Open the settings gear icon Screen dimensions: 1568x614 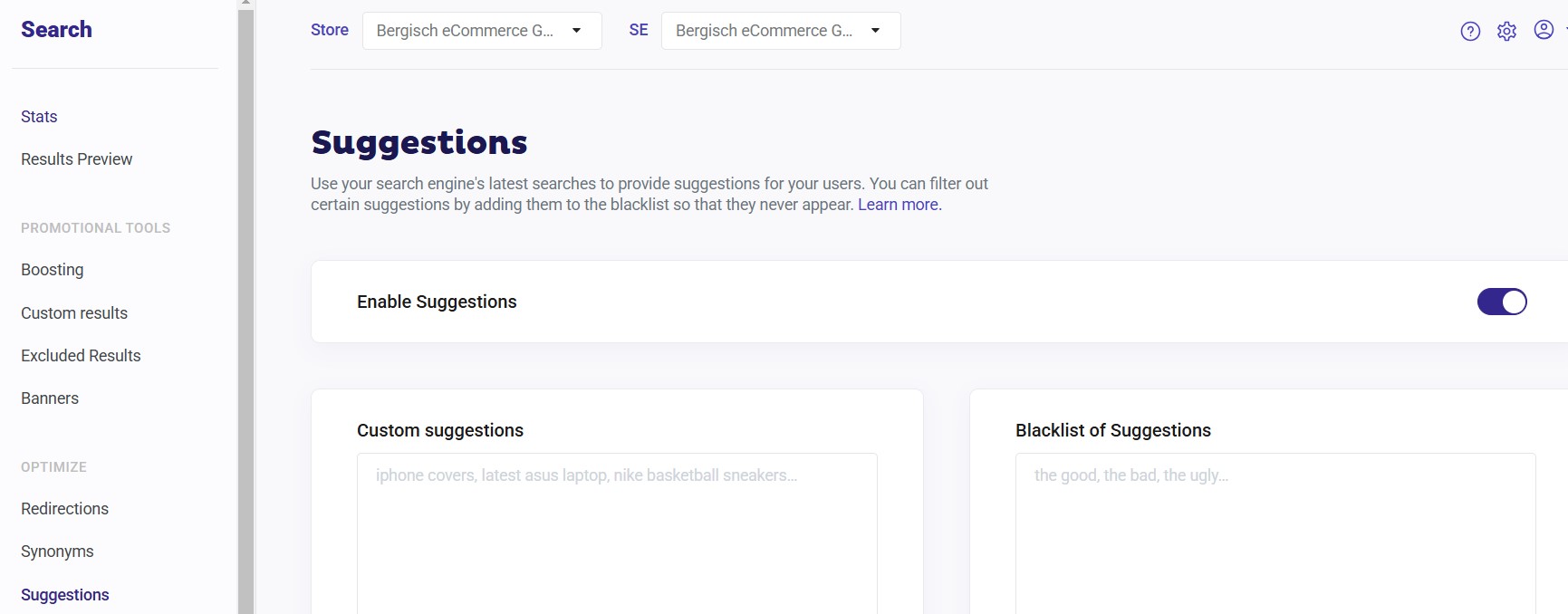click(1506, 32)
